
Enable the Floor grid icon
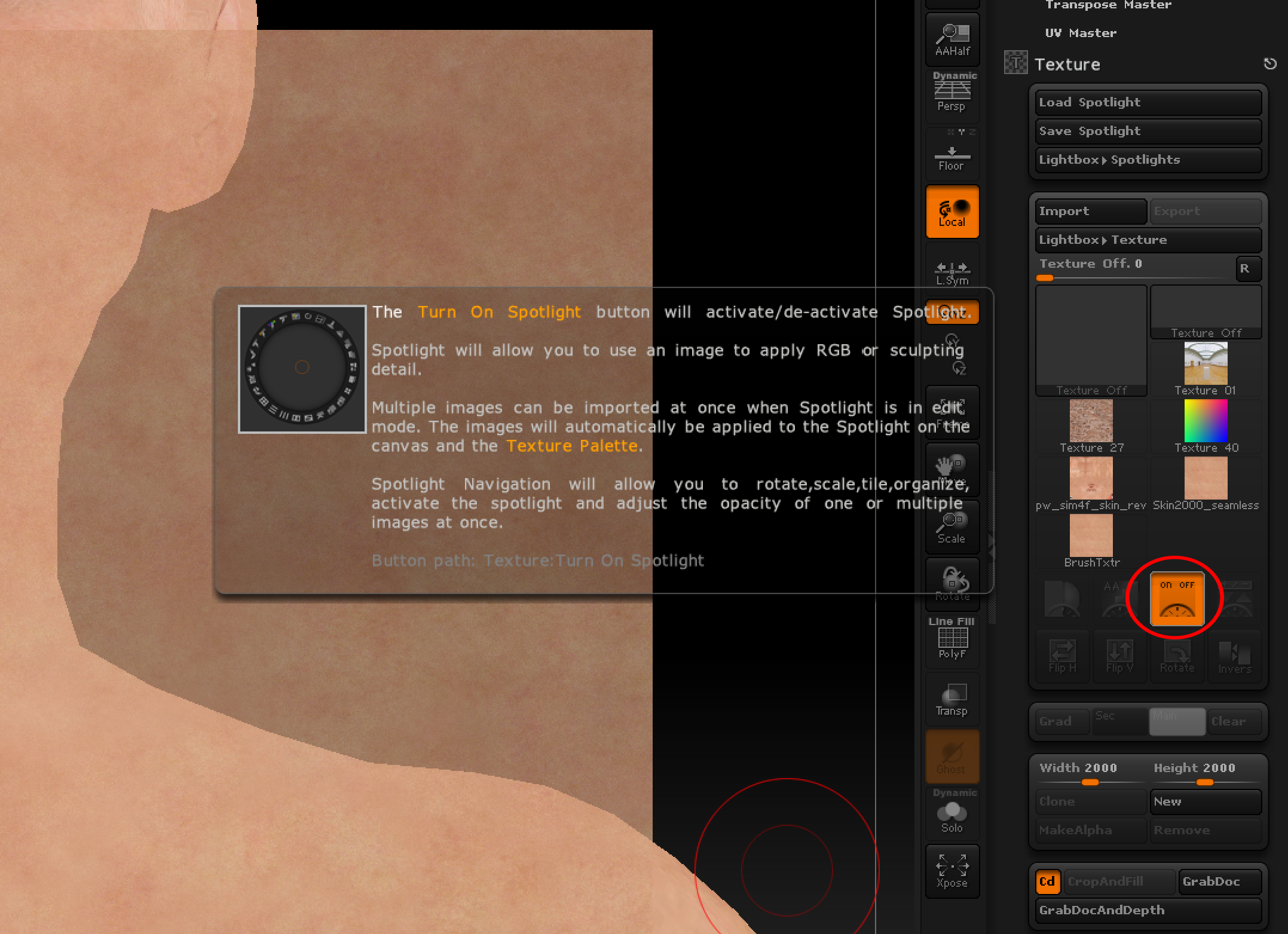click(x=952, y=155)
